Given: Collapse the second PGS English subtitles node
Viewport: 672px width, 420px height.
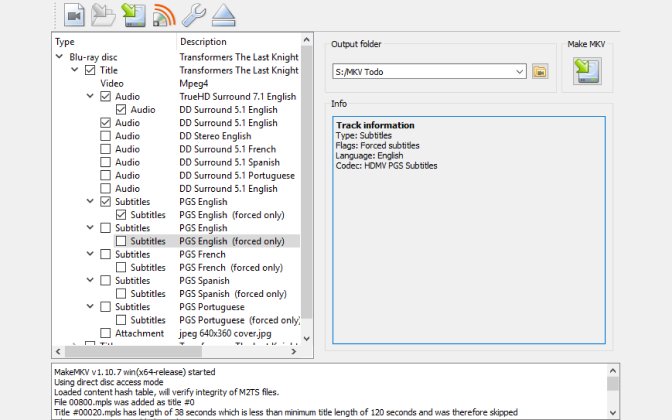Looking at the screenshot, I should coord(90,228).
